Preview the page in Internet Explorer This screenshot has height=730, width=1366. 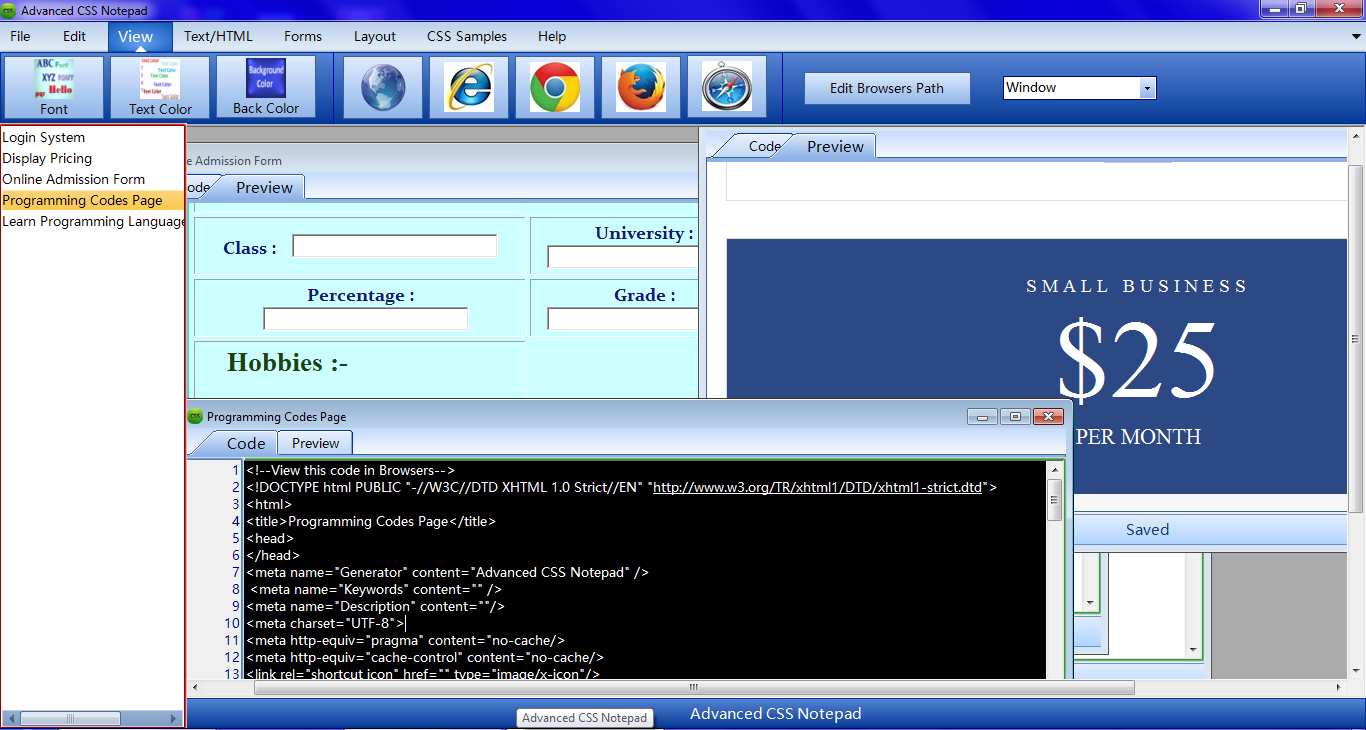470,86
